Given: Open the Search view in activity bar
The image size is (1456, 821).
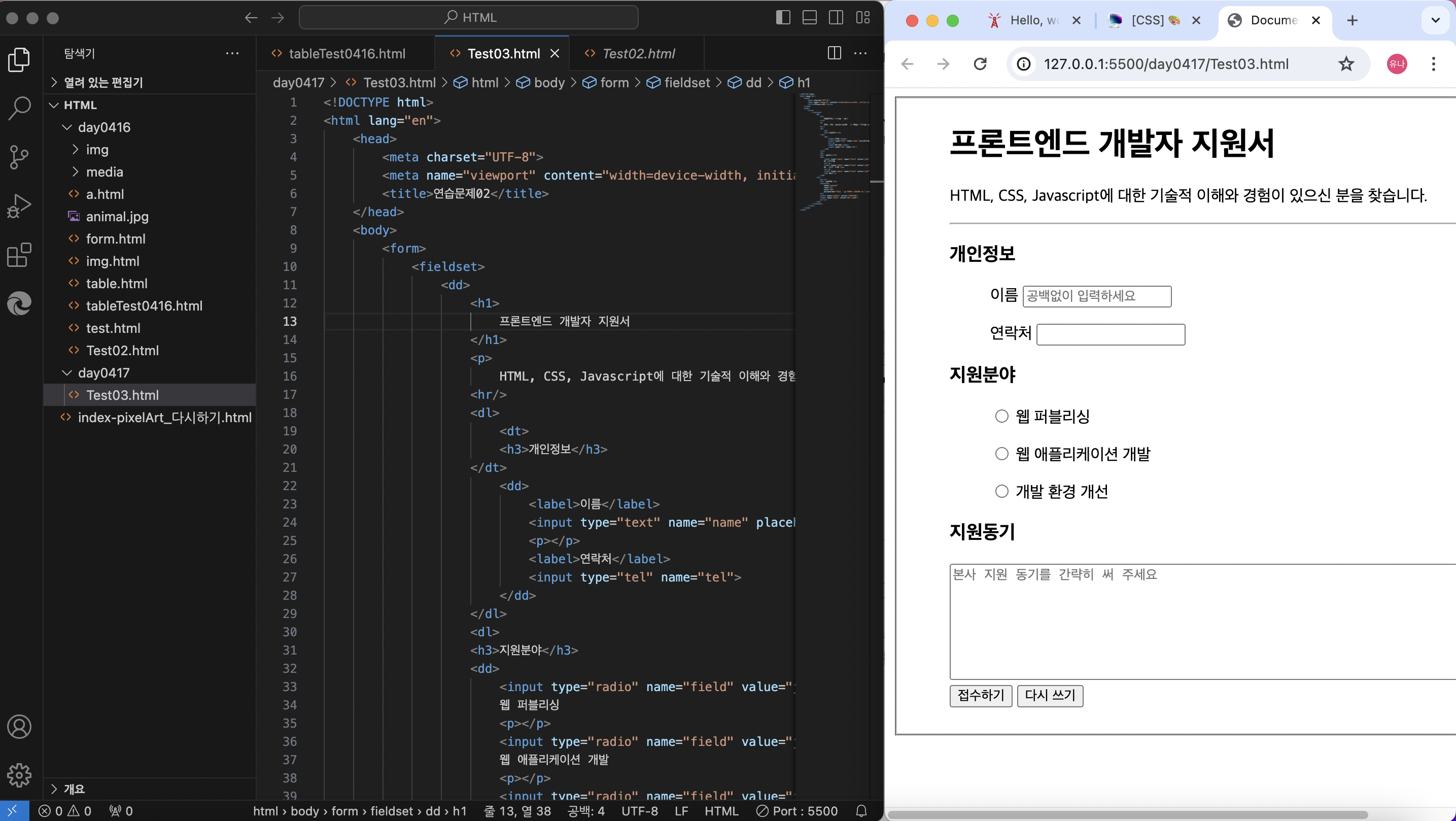Looking at the screenshot, I should 19,108.
